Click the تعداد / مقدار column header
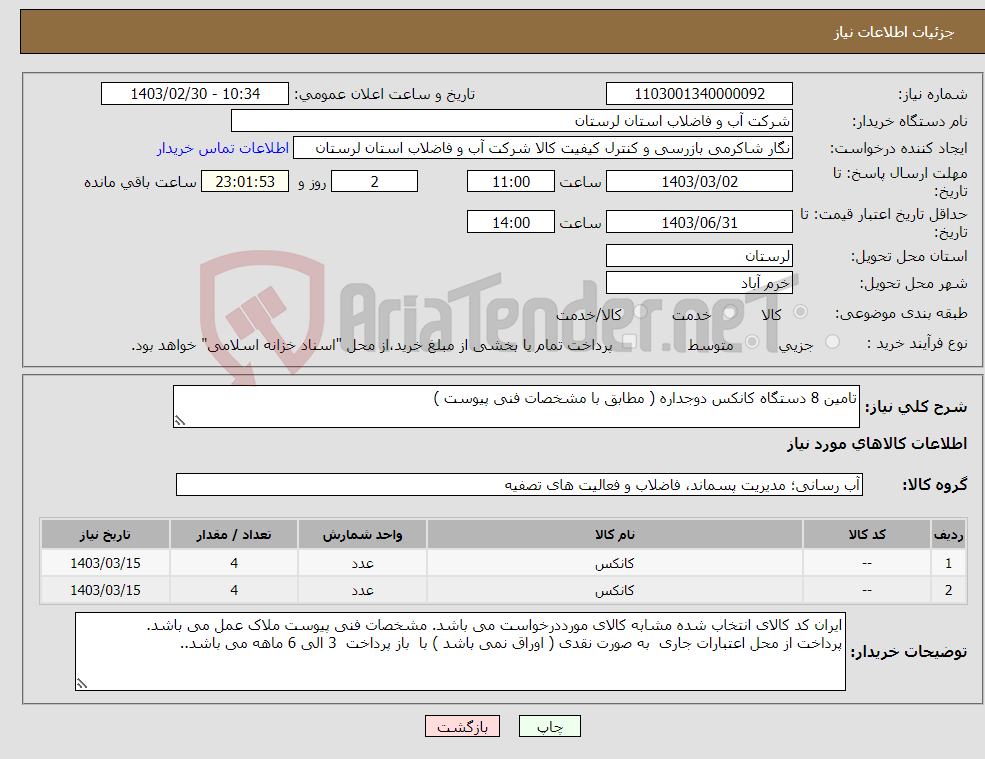 [x=234, y=535]
